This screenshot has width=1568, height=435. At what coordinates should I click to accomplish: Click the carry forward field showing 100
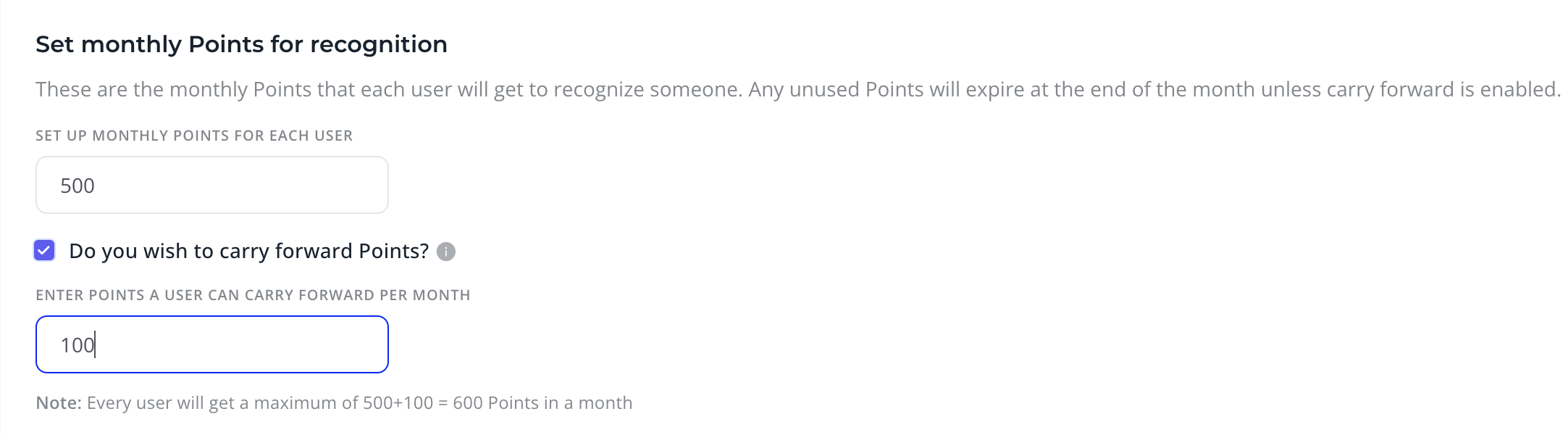212,344
